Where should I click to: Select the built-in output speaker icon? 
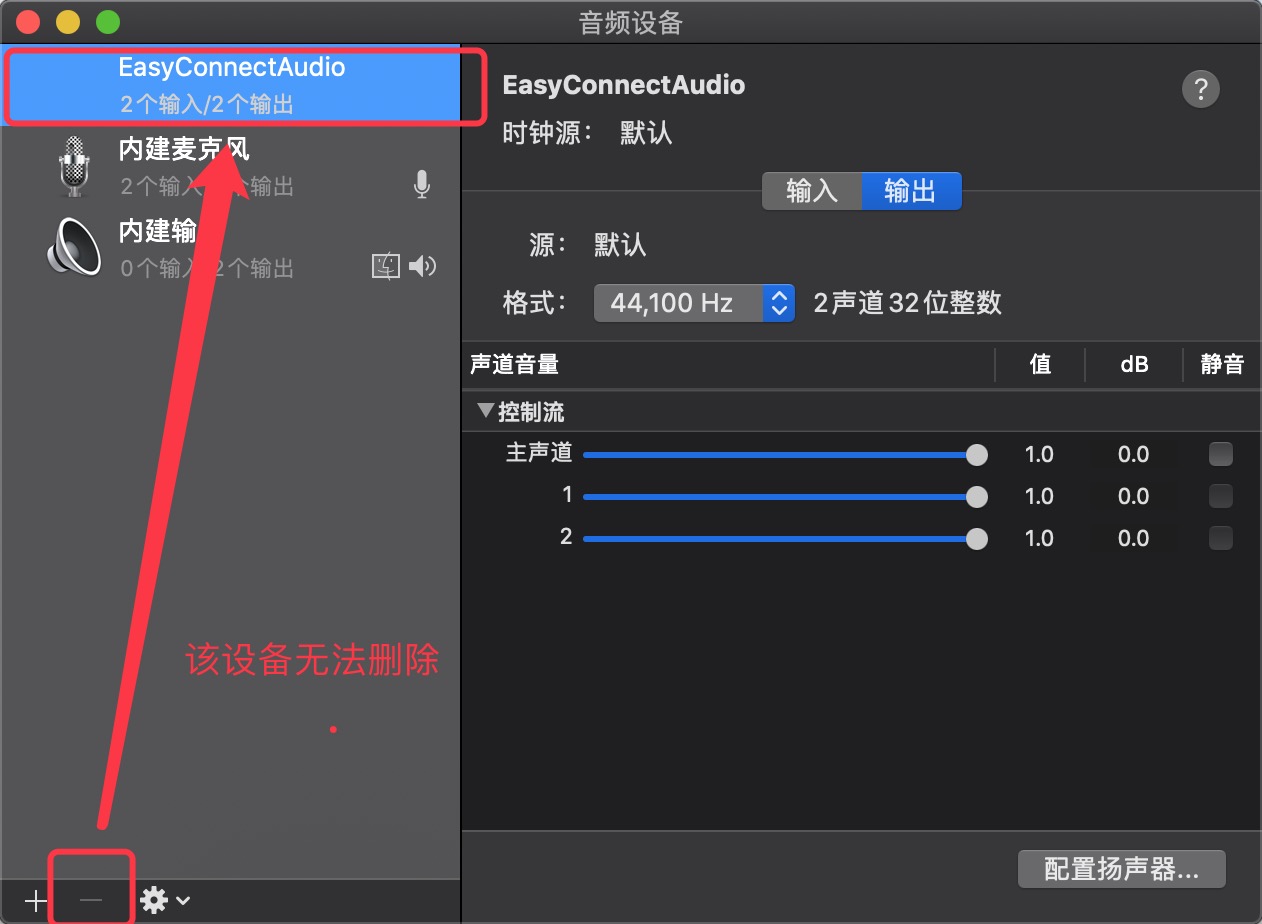click(75, 247)
